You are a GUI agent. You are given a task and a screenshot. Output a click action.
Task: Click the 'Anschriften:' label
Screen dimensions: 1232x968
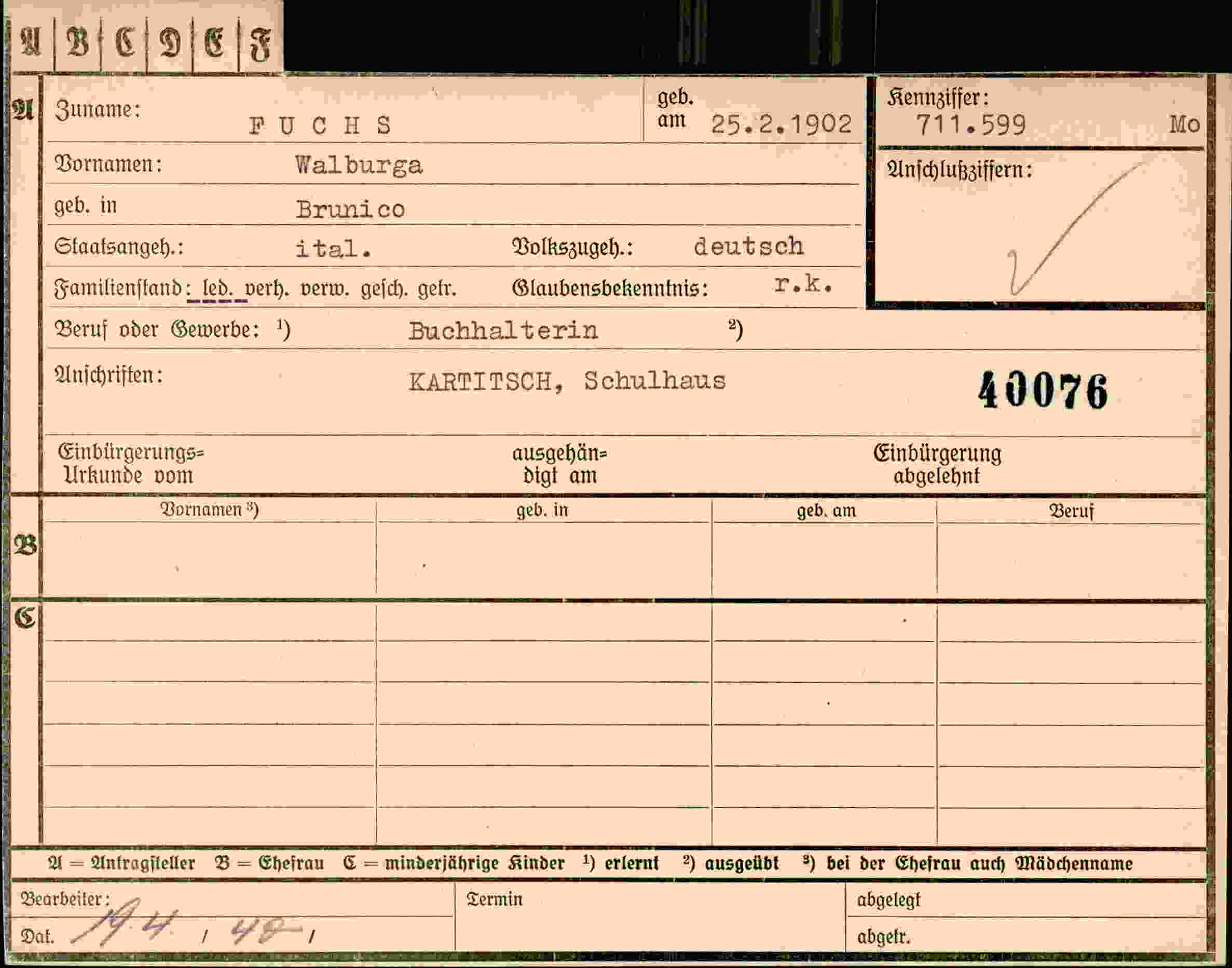108,375
